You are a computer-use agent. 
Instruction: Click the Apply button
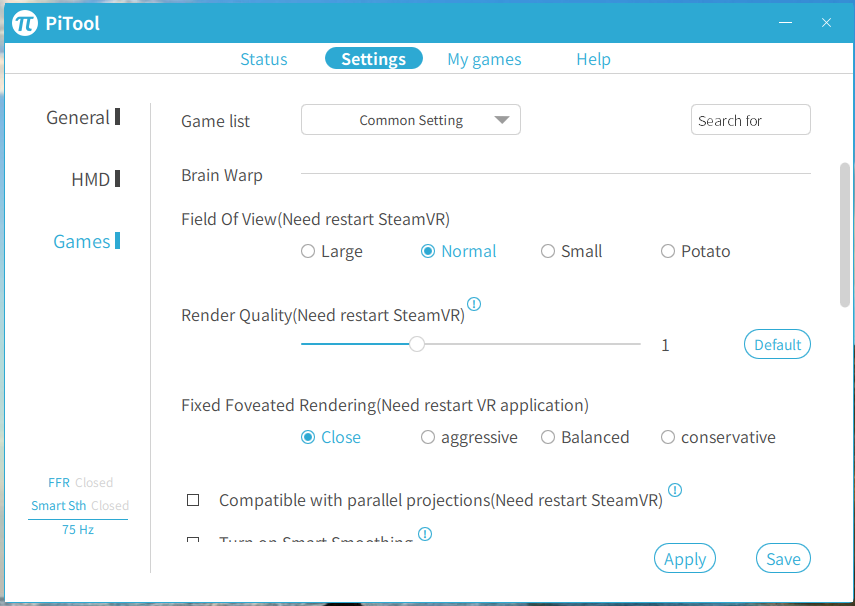[x=684, y=559]
